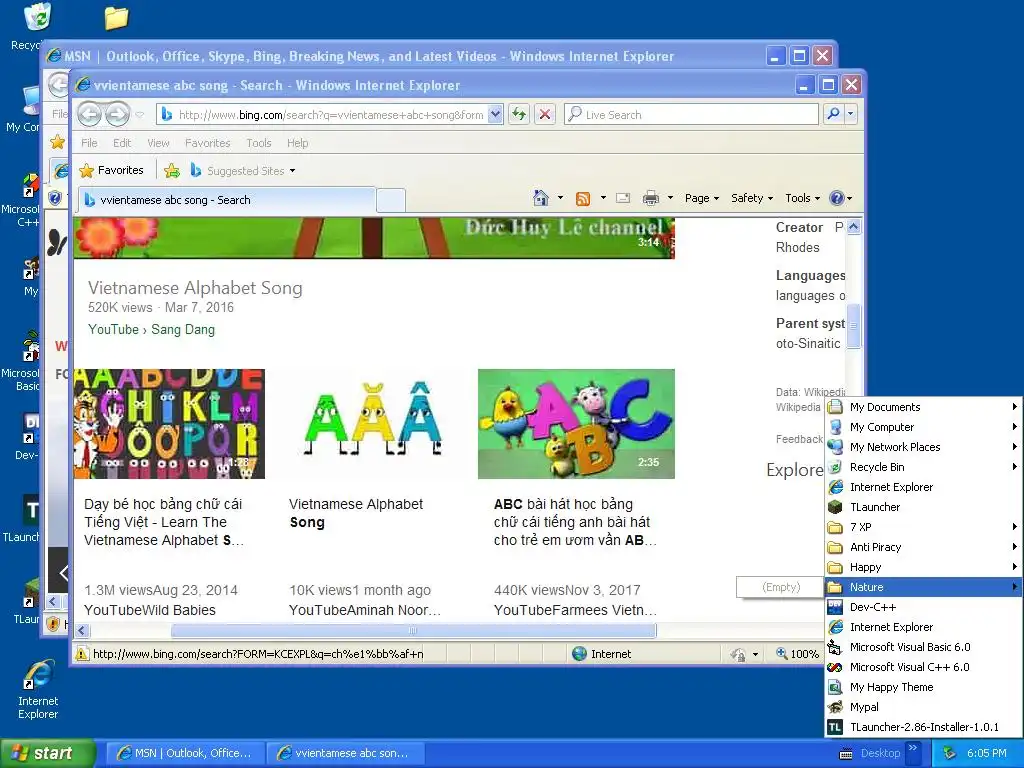Click the A Ă Â letters video thumbnail

372,424
